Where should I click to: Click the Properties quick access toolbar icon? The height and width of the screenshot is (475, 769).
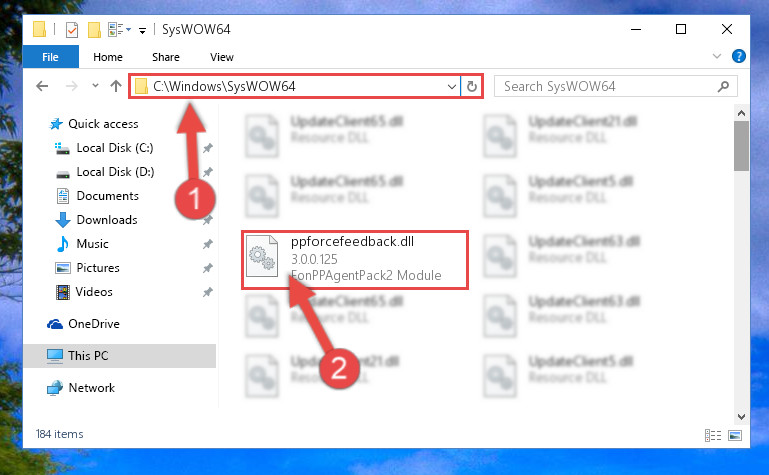pos(72,30)
